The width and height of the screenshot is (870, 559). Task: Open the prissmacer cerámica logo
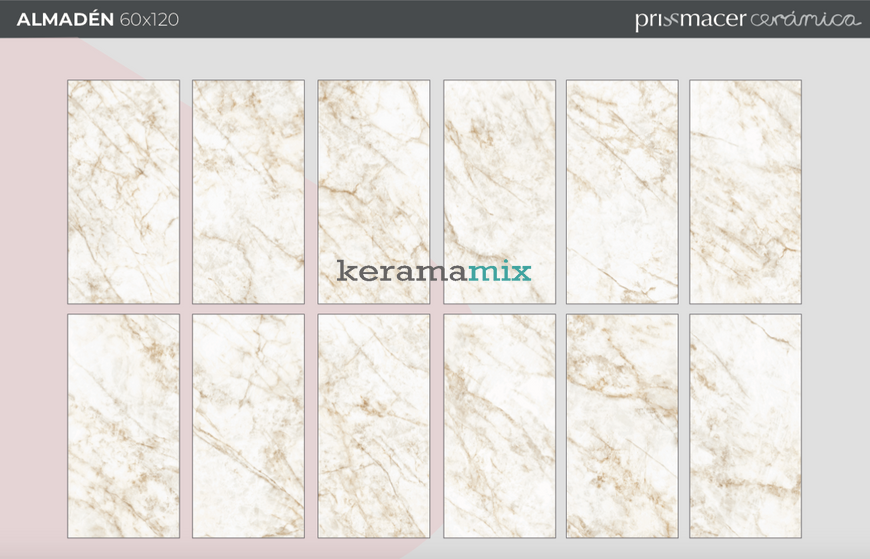point(747,20)
